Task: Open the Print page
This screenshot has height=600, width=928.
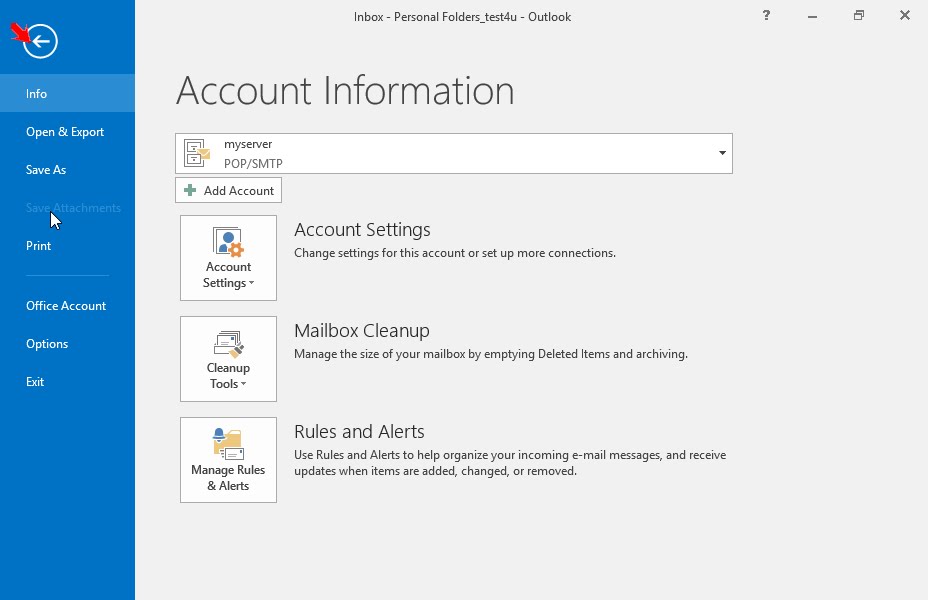Action: pos(67,245)
